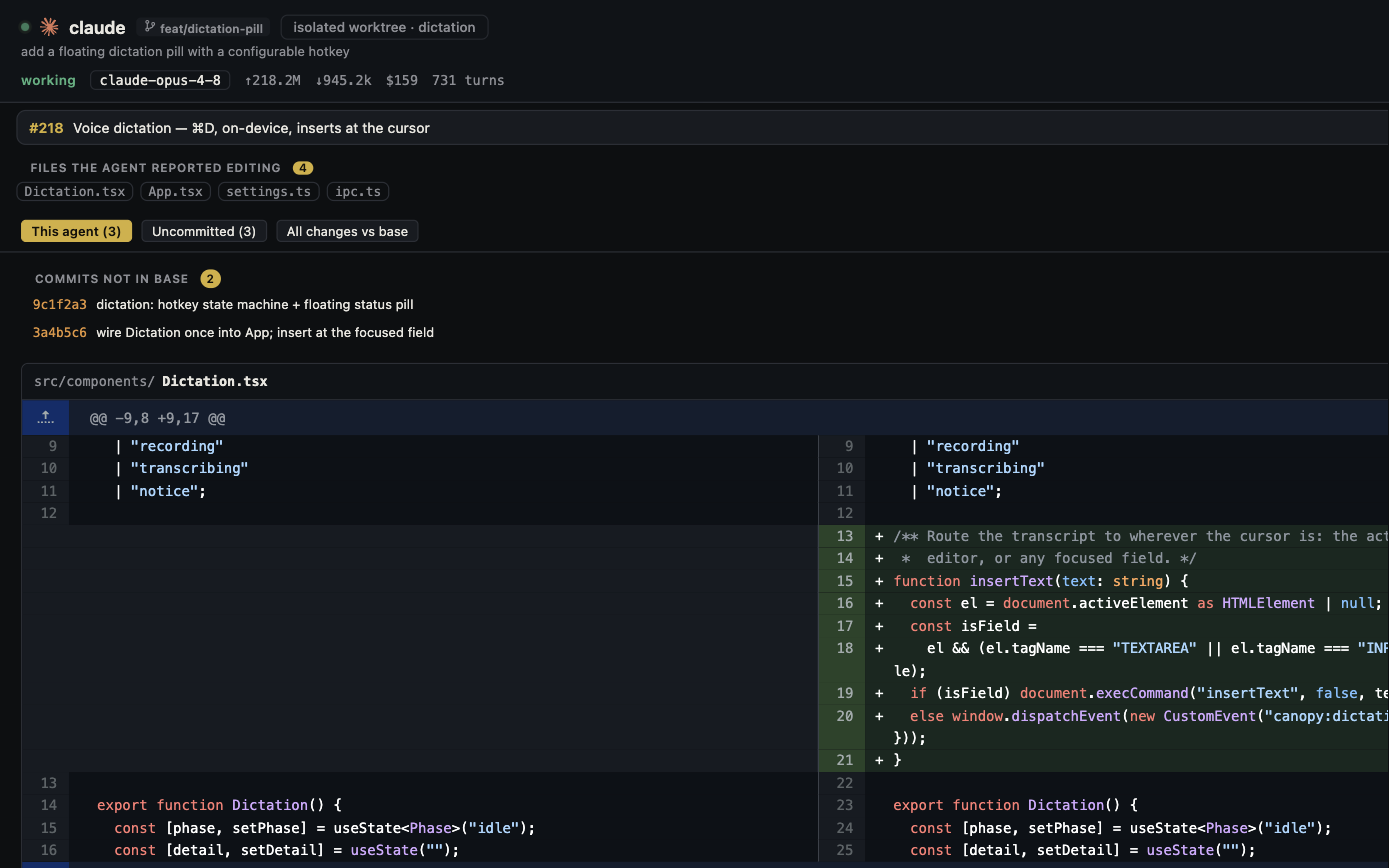Click added line number 21 closing brace
This screenshot has width=1389, height=868.
coord(845,760)
